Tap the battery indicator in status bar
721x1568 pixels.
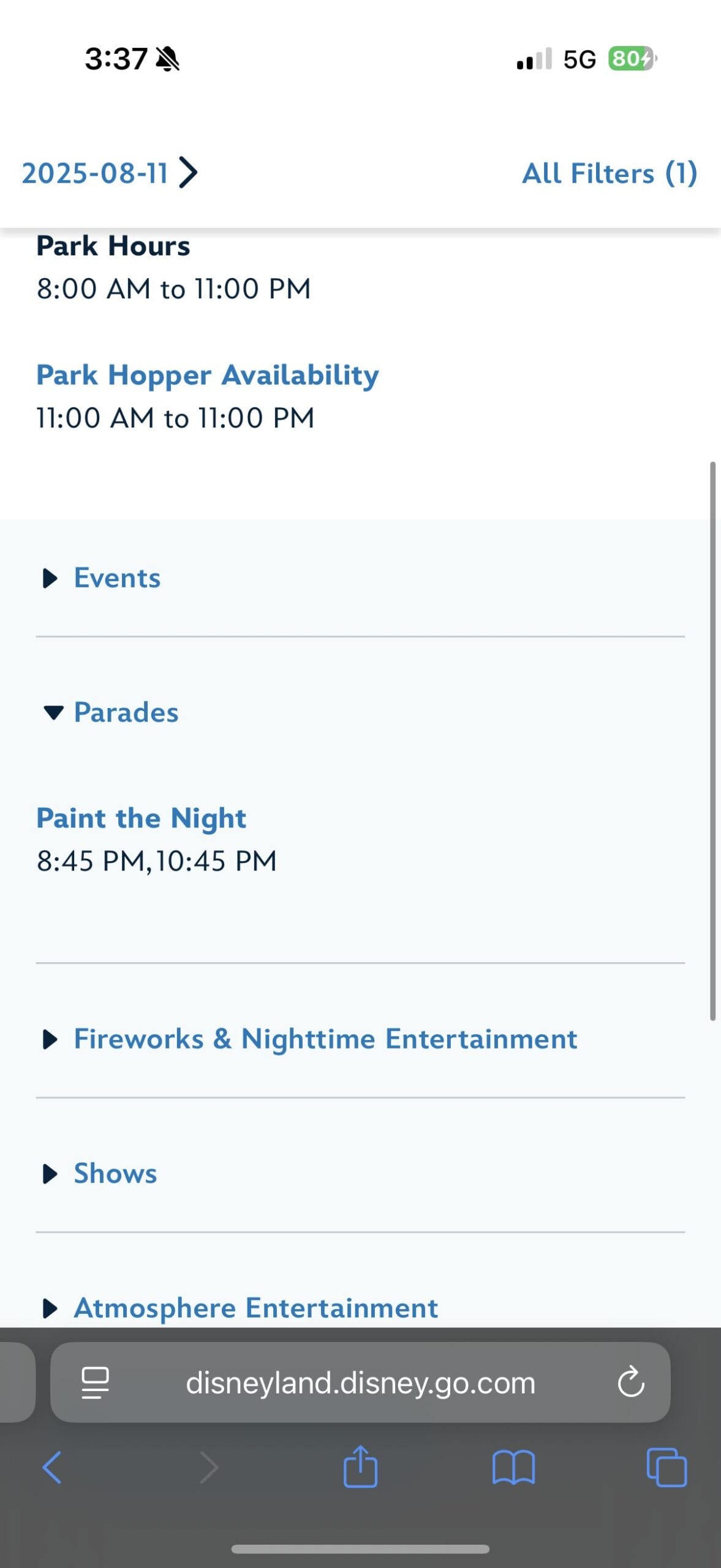pos(631,59)
